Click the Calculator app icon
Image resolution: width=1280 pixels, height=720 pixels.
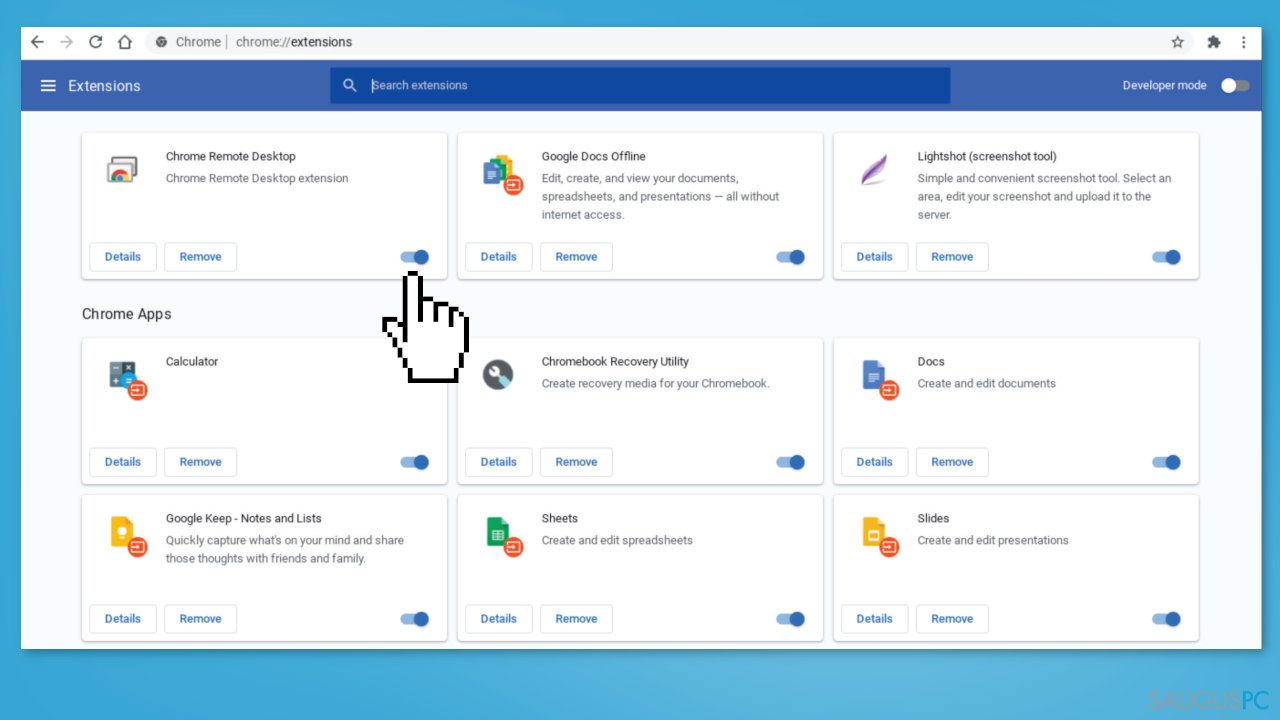pos(127,379)
